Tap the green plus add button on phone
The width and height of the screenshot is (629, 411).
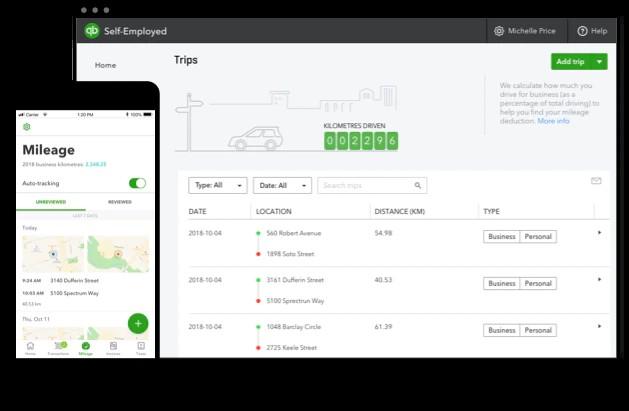(138, 323)
